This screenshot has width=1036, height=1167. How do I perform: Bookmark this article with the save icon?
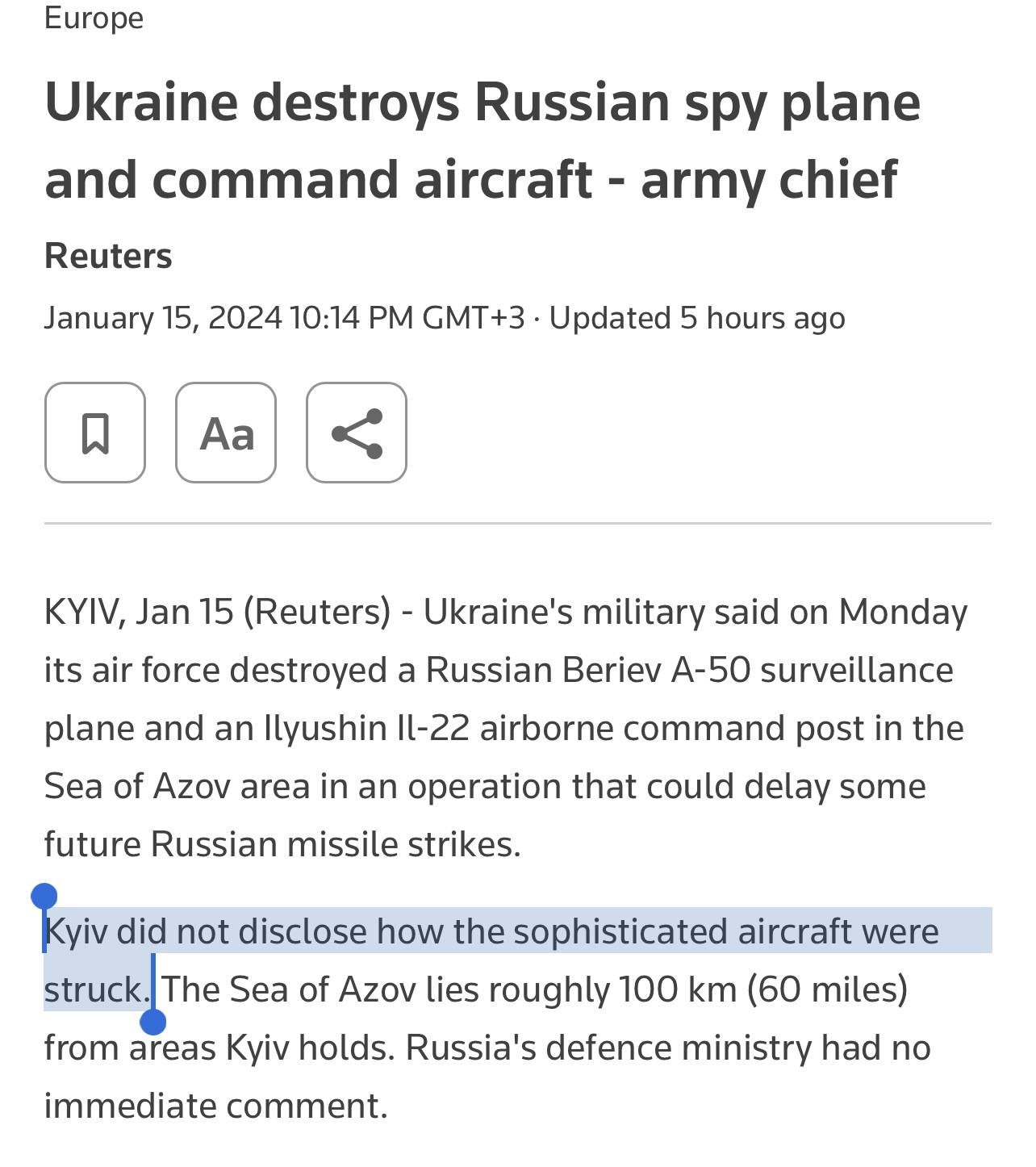95,433
